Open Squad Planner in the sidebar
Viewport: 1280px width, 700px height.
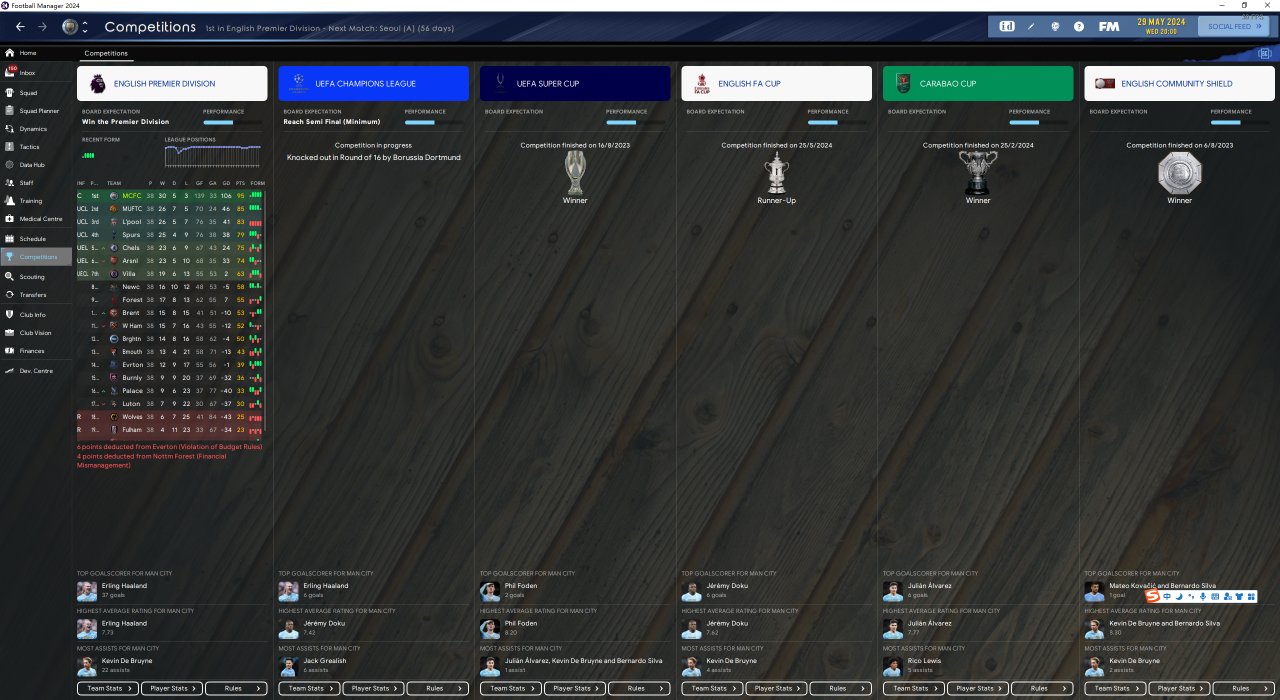(x=36, y=111)
